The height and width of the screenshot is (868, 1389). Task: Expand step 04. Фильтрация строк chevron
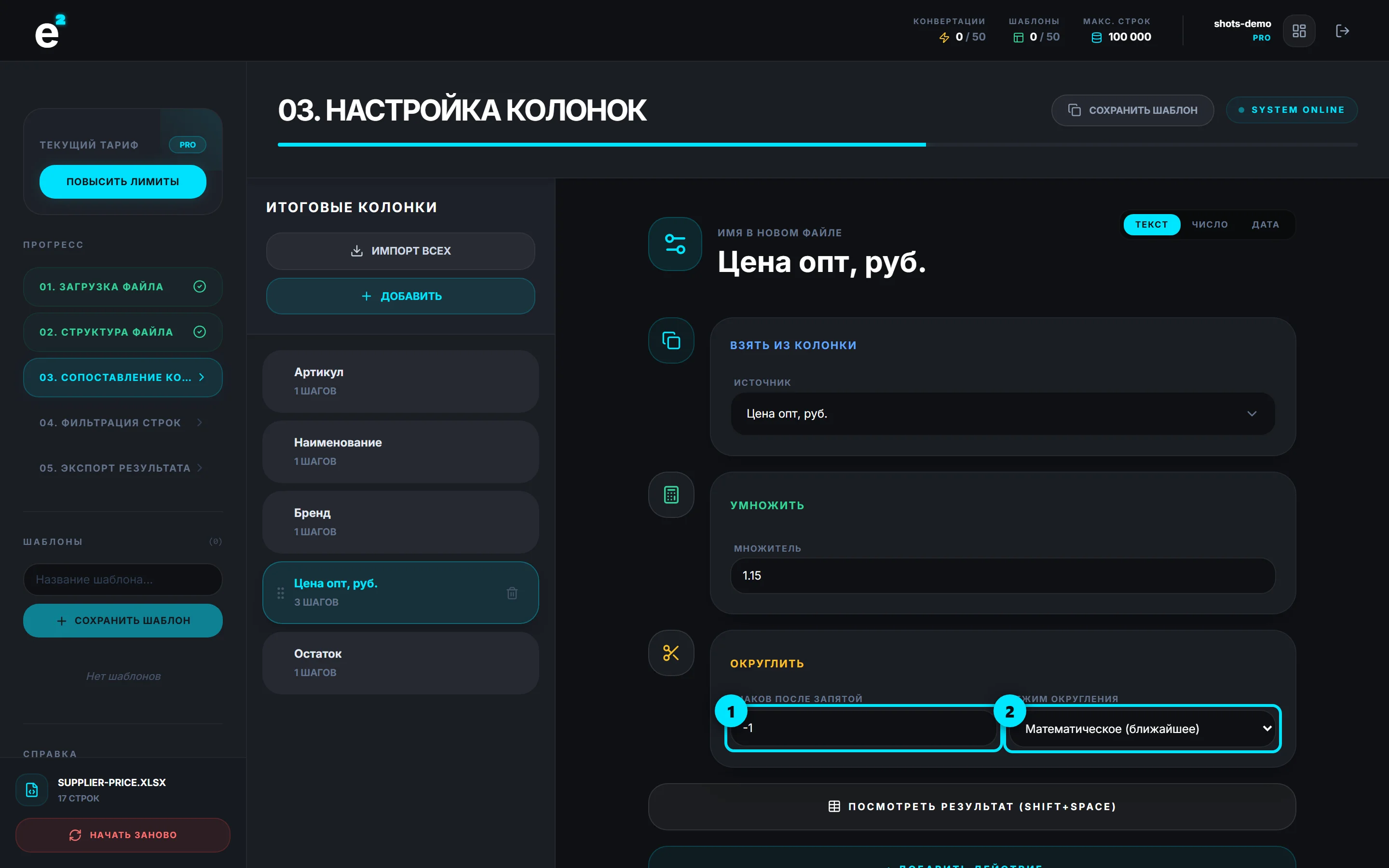pos(200,422)
